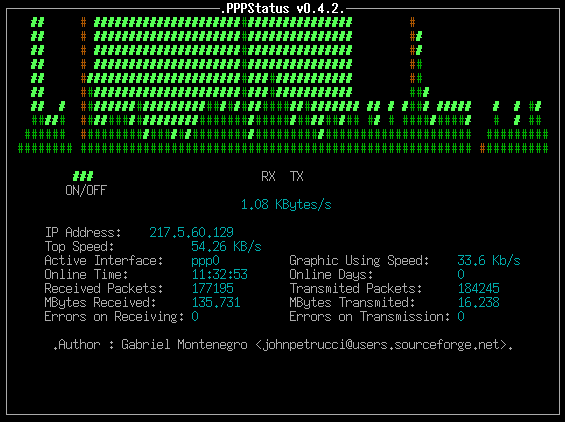Viewport: 565px width, 422px height.
Task: Click the MBytes Received value 135.731
Action: (216, 302)
